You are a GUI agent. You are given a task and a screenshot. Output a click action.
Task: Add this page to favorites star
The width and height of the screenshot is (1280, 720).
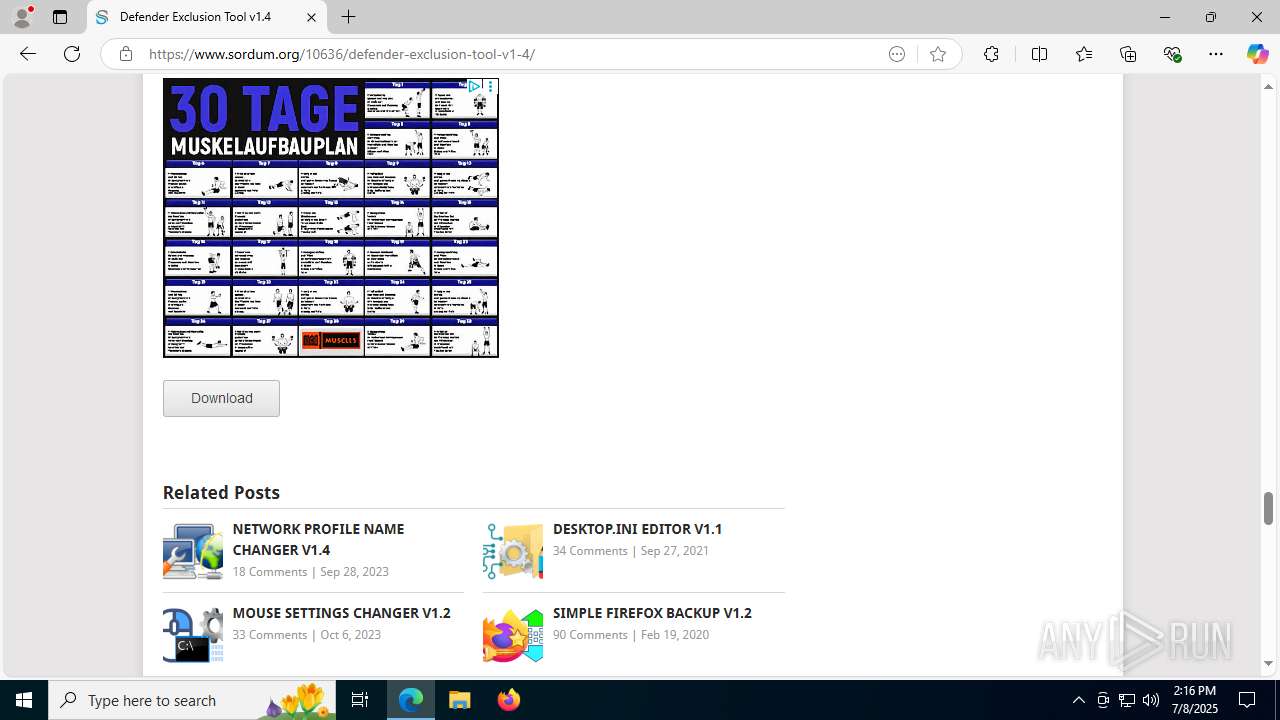coord(937,54)
